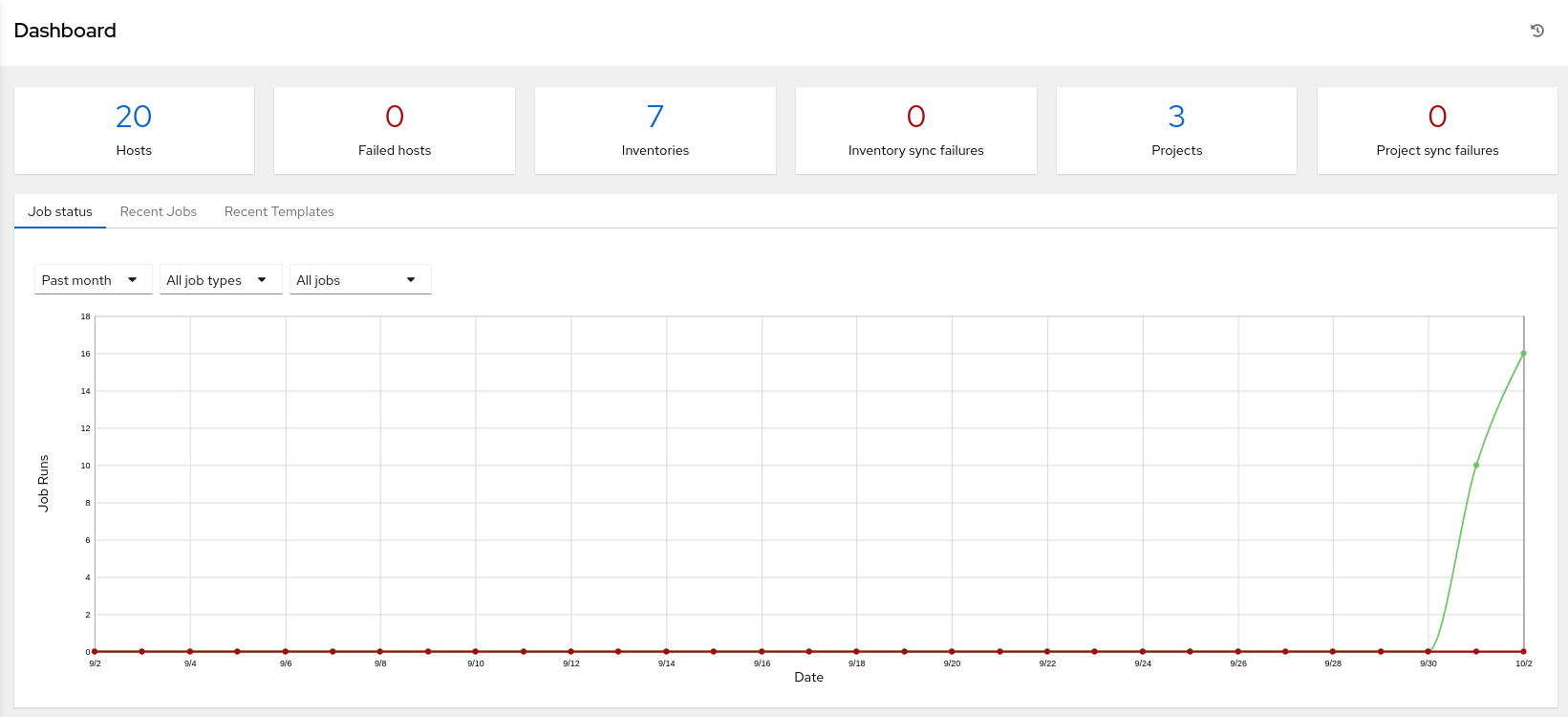Click the red data point at 9/16

pos(762,652)
